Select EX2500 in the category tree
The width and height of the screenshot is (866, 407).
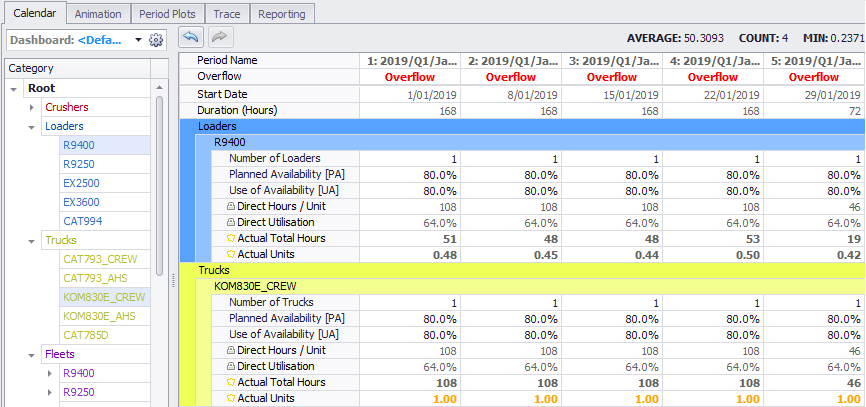click(80, 183)
